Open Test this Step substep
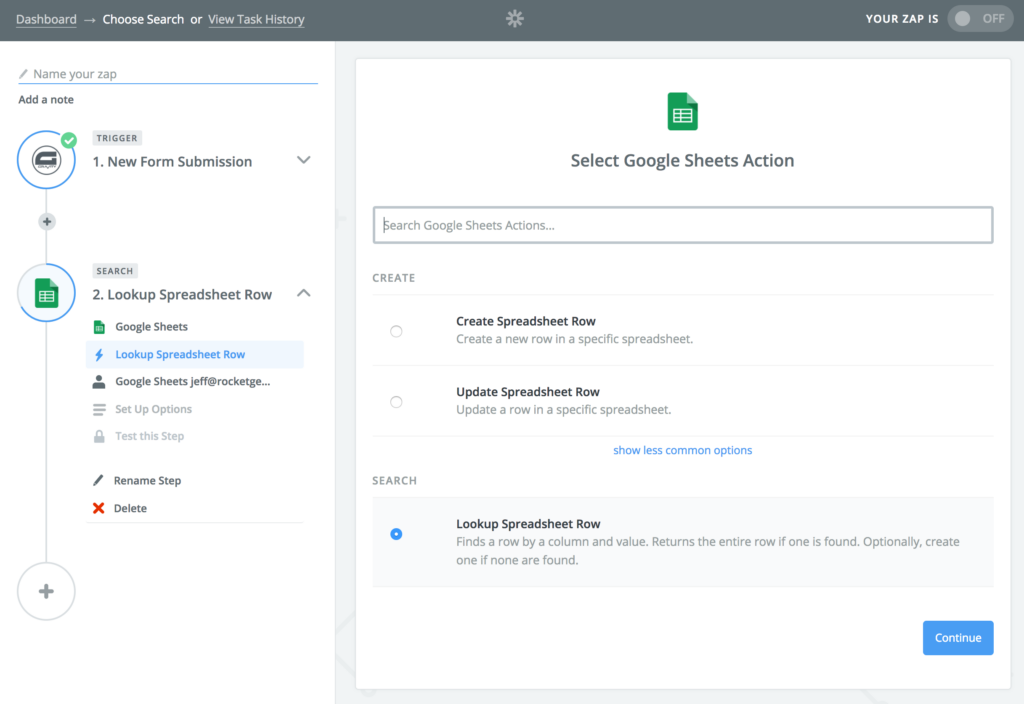 tap(150, 436)
